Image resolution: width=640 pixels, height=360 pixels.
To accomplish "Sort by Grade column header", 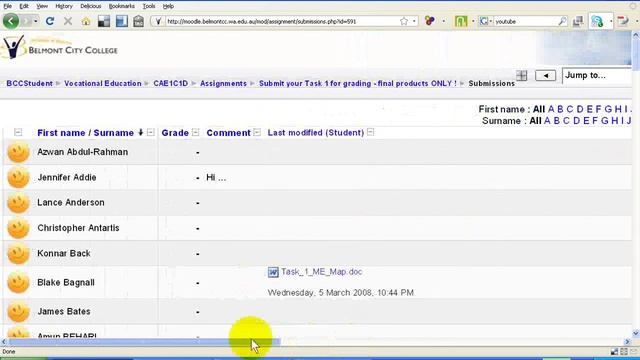I will (175, 133).
